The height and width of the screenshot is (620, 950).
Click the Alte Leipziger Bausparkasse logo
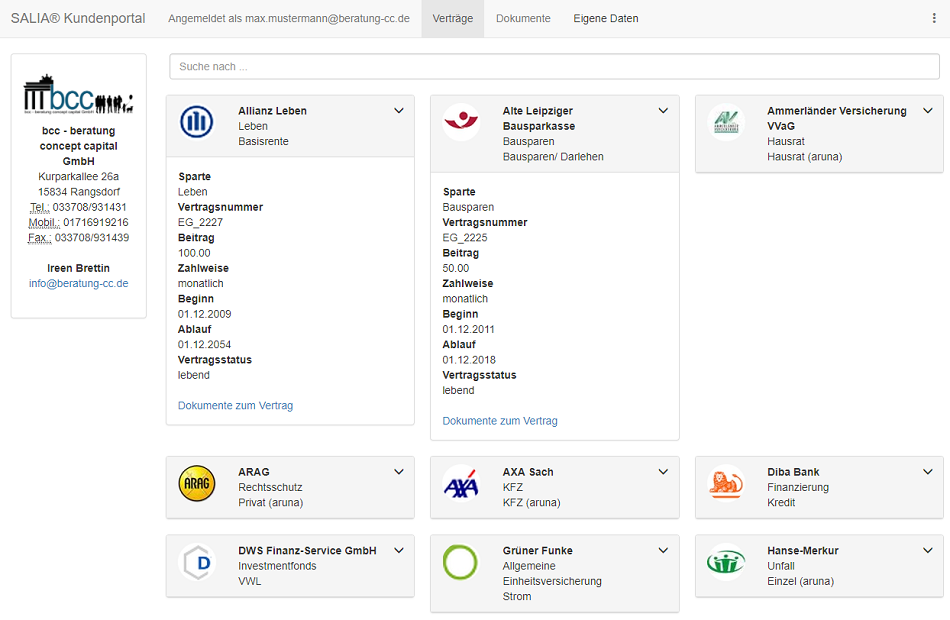pos(461,122)
